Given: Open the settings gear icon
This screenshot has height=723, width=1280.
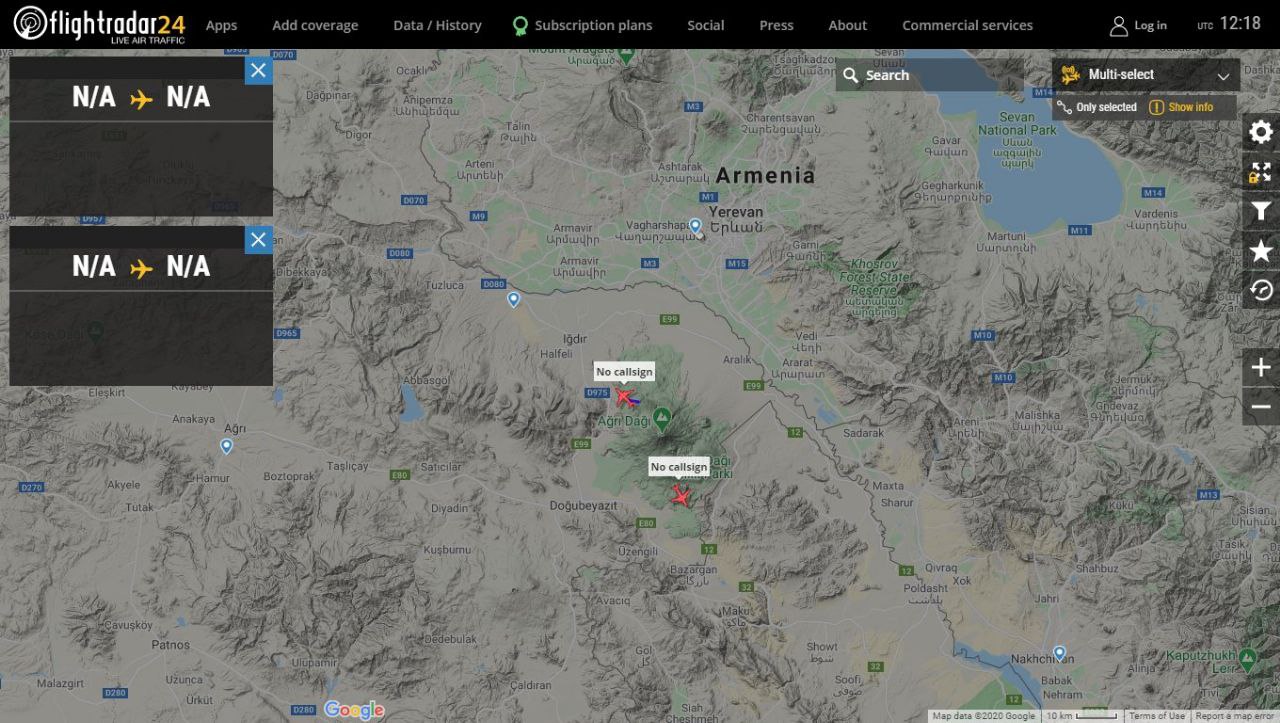Looking at the screenshot, I should [1261, 132].
